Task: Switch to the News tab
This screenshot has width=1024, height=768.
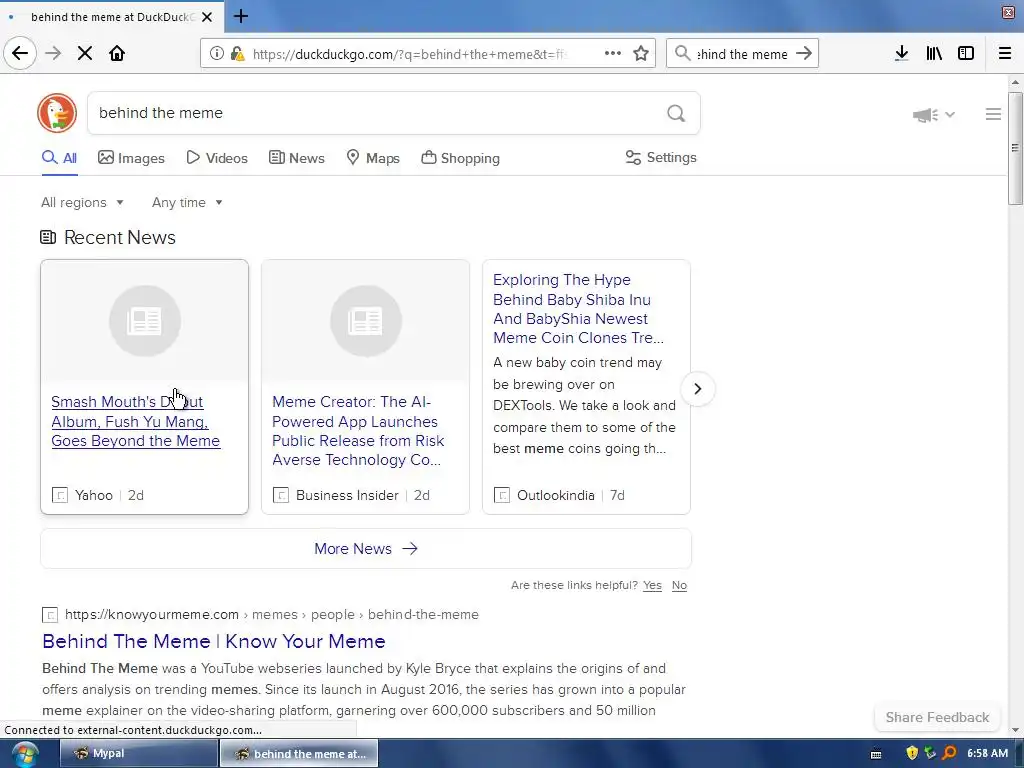Action: [x=296, y=158]
